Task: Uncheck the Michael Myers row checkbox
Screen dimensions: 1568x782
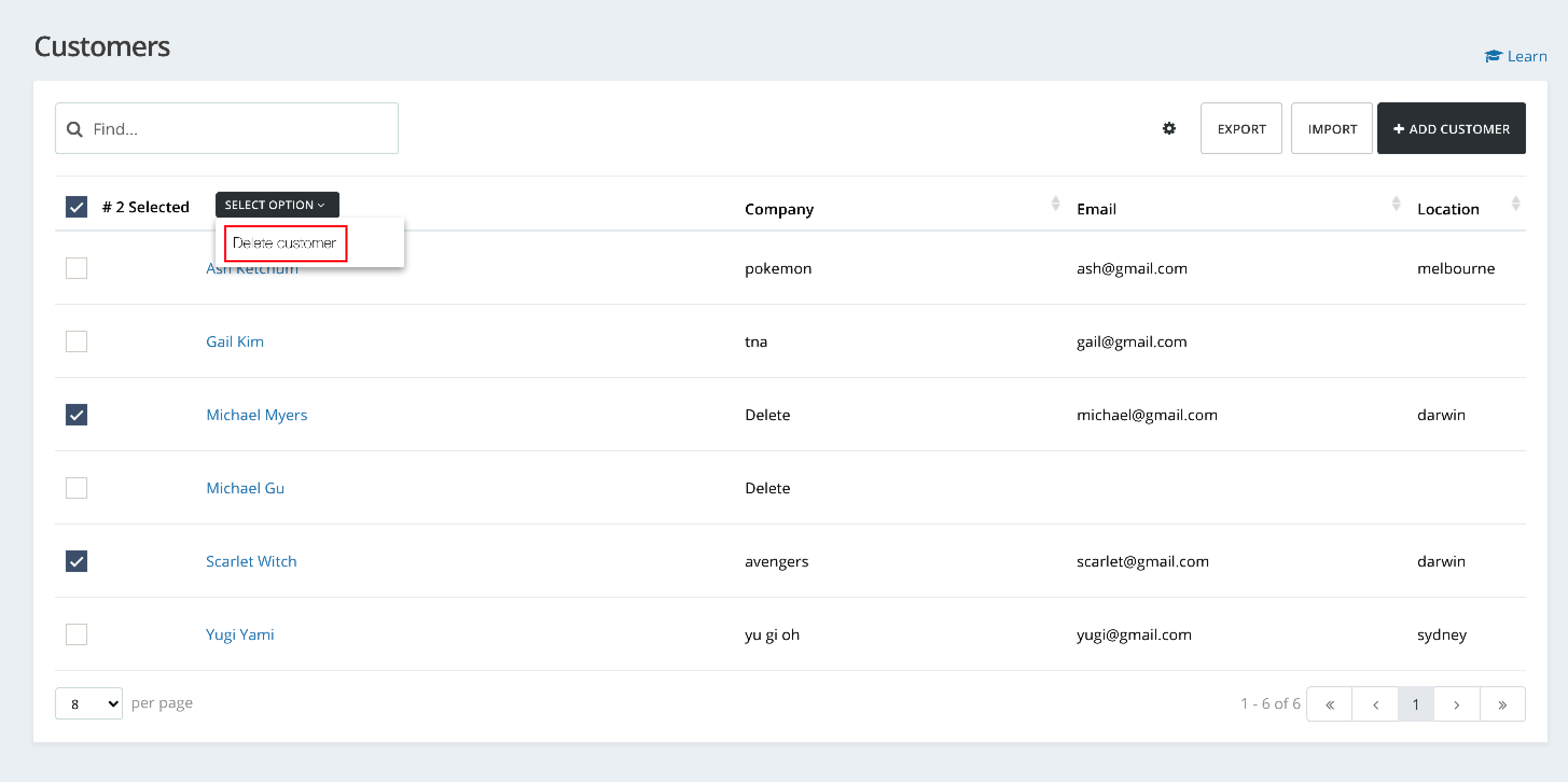Action: tap(77, 415)
